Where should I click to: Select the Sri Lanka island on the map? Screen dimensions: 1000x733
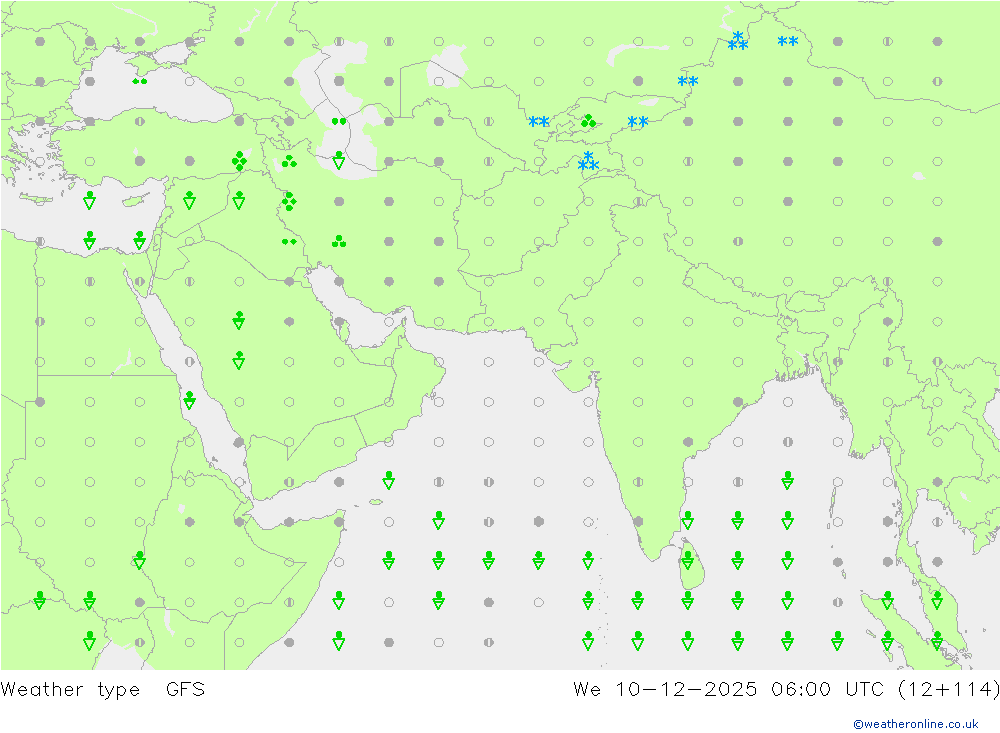pos(690,575)
